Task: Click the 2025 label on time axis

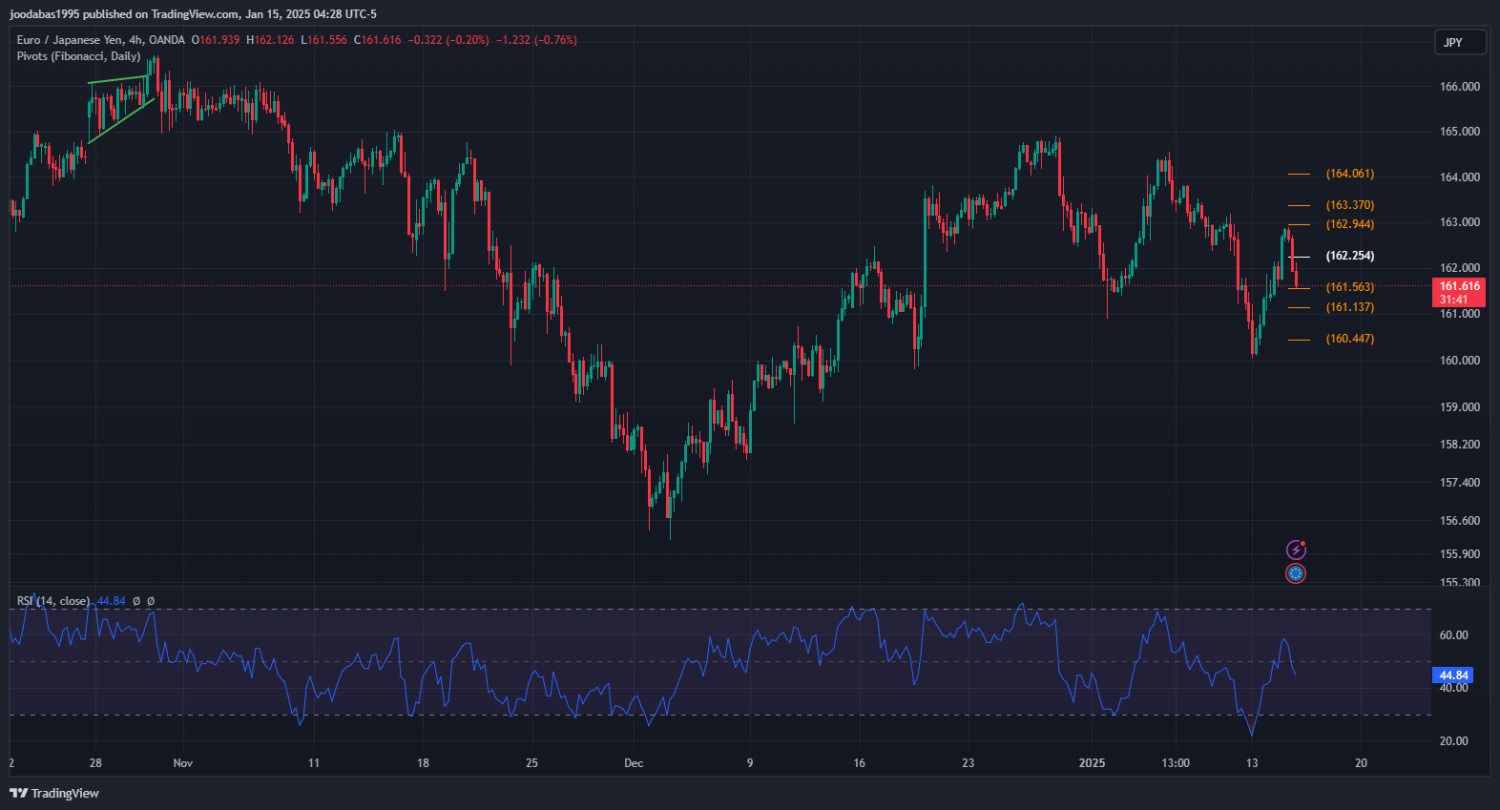Action: tap(1092, 762)
